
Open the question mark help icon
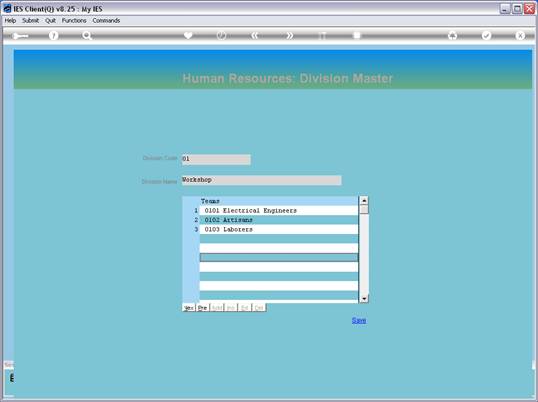pyautogui.click(x=53, y=36)
